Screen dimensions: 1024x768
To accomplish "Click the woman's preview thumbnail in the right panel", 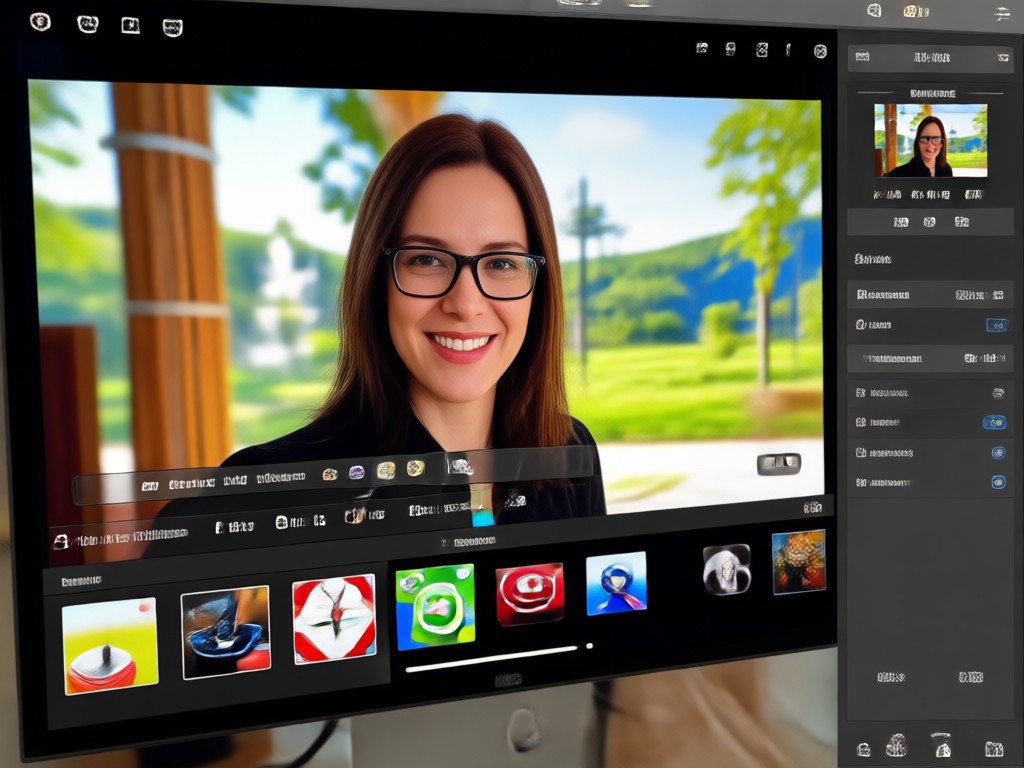I will tap(931, 140).
